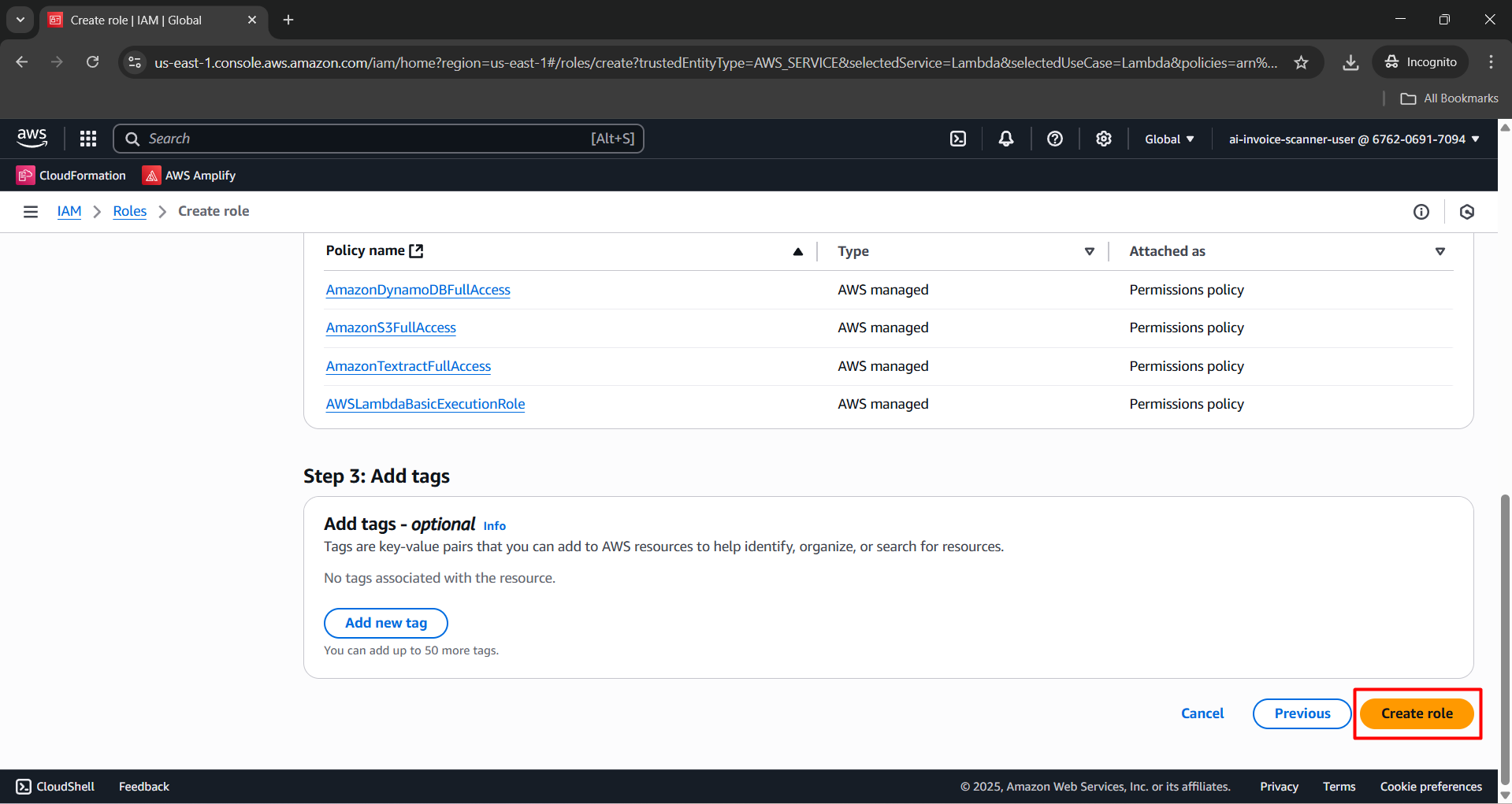Open the notifications bell

[x=1005, y=139]
